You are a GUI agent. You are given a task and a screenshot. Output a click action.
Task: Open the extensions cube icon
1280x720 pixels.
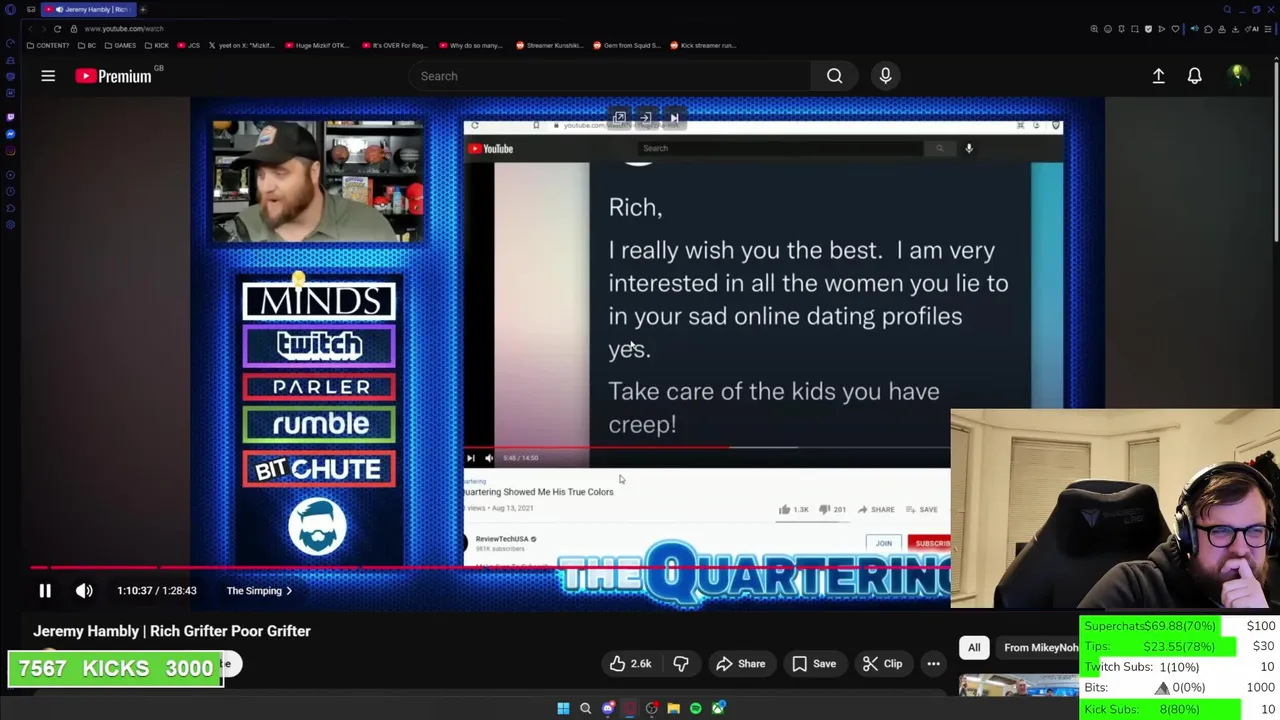tap(1208, 29)
